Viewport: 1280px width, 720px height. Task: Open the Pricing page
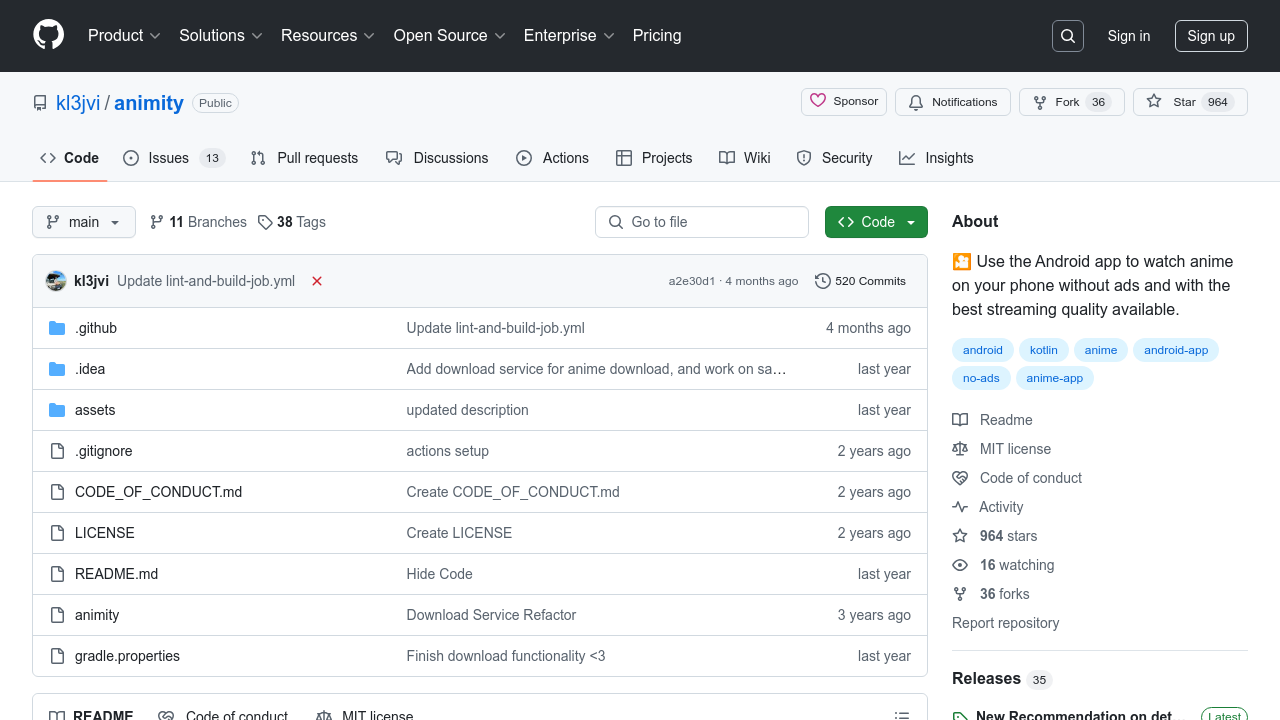(x=657, y=35)
